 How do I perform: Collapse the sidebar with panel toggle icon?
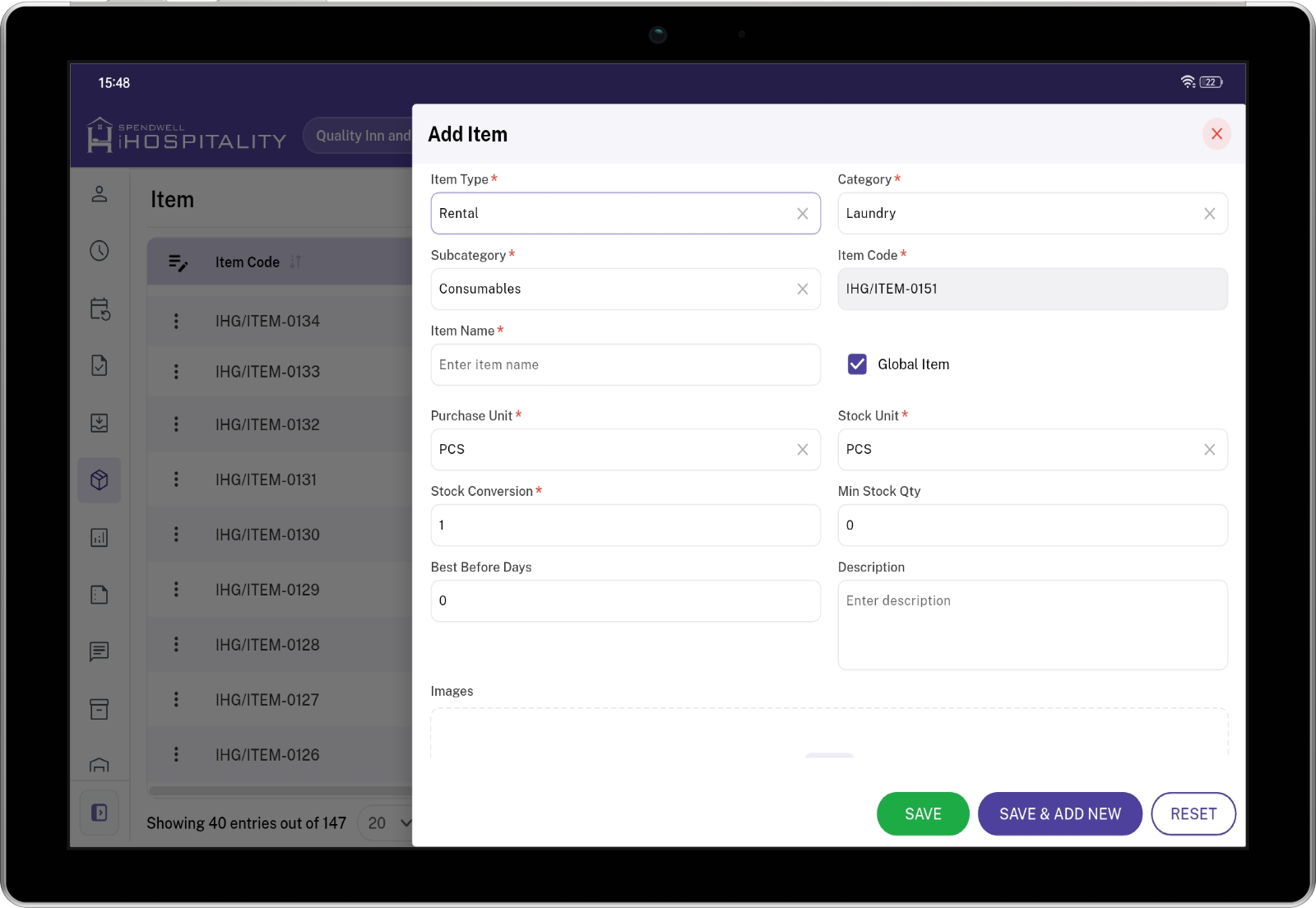(100, 813)
